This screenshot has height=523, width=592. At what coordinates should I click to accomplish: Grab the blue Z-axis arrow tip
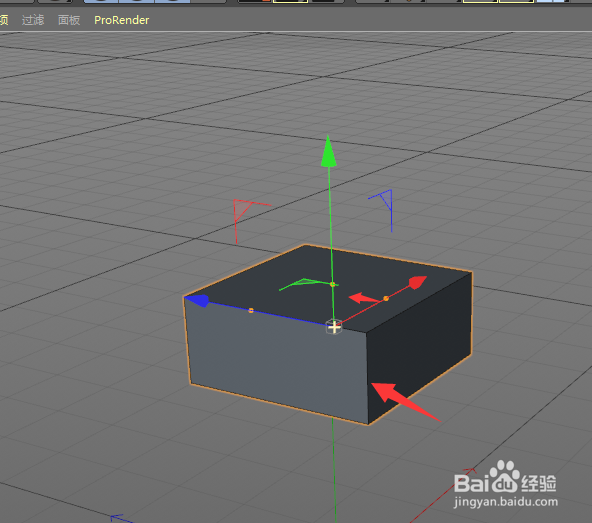(x=197, y=300)
